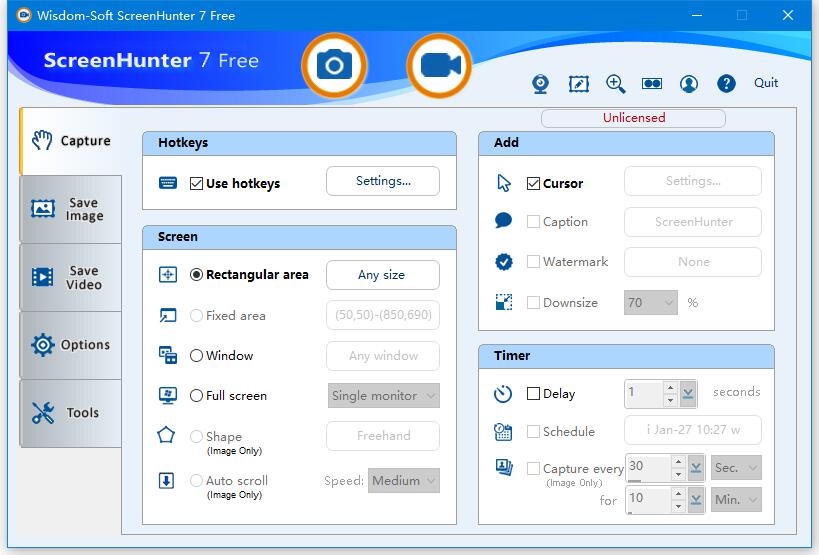Switch to the Save Image tab
Screen dimensions: 819x555
click(71, 209)
